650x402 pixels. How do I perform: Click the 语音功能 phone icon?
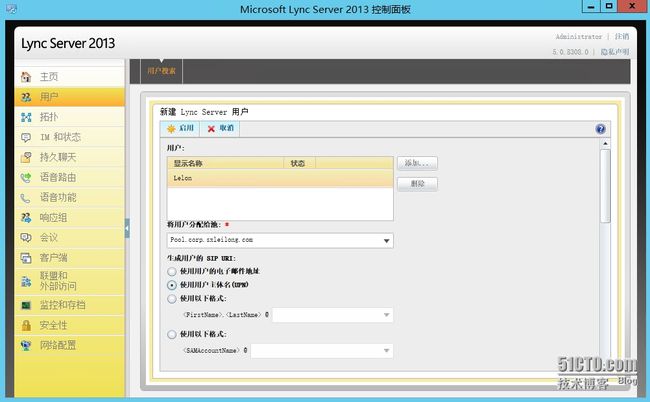coord(26,198)
